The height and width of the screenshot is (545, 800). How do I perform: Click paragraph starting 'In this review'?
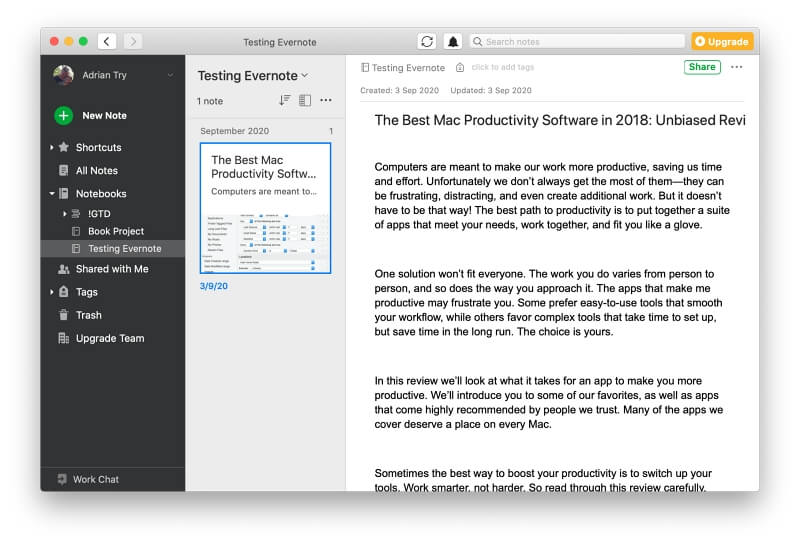point(548,403)
